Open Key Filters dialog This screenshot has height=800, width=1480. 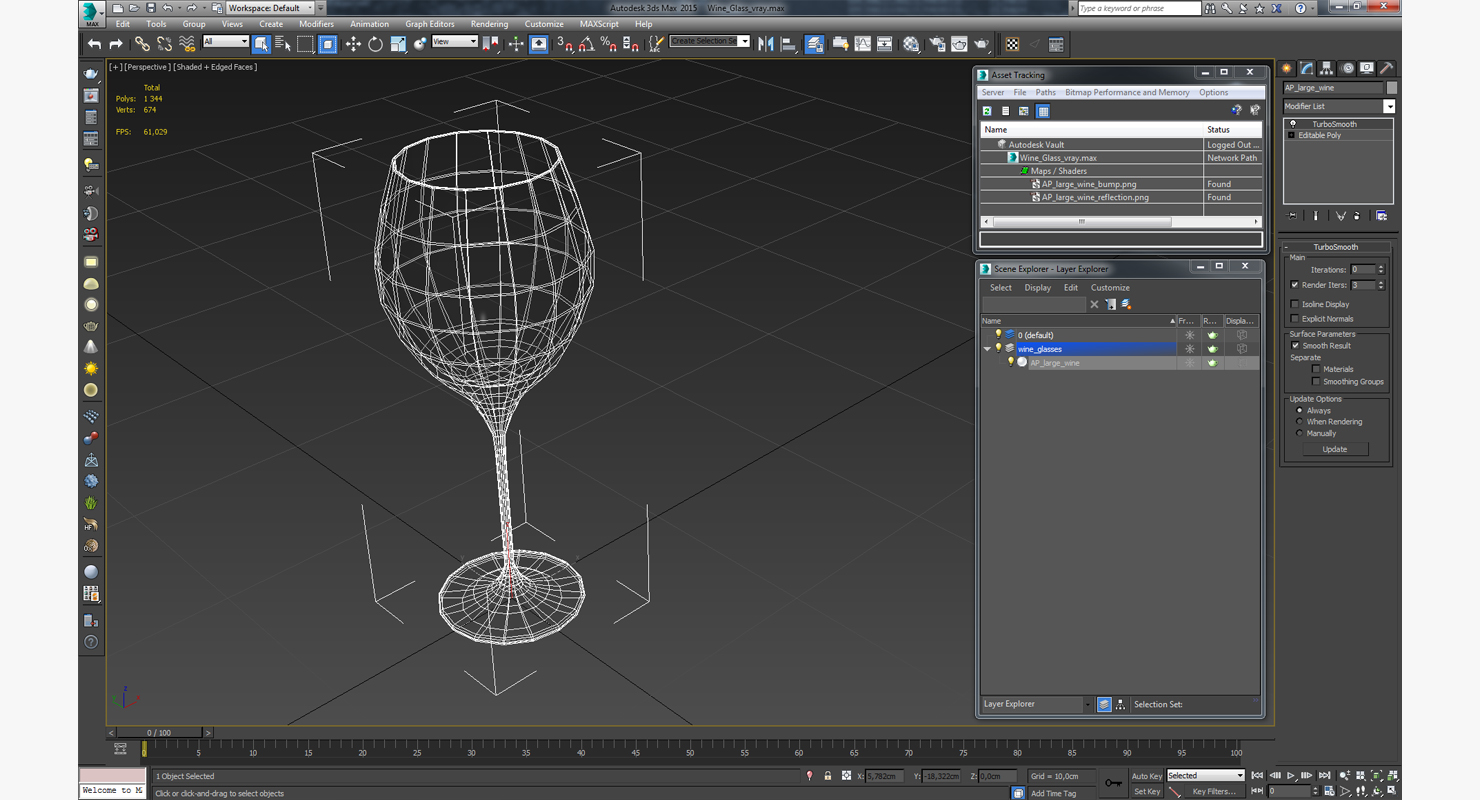point(1213,791)
